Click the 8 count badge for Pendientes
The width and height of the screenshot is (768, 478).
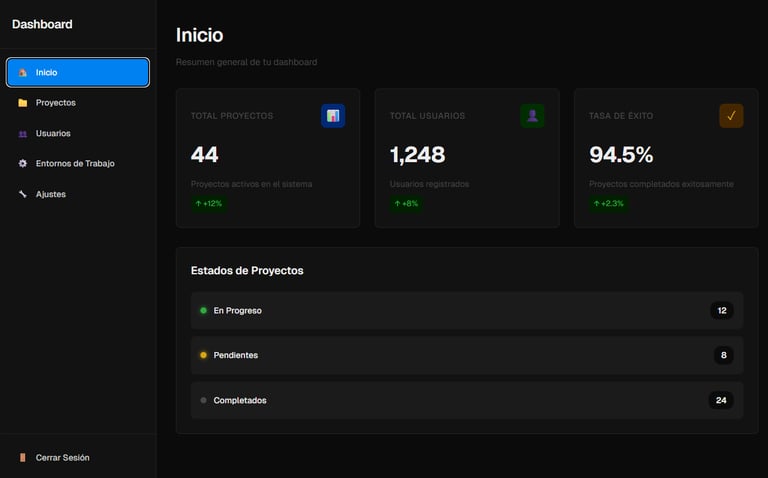723,355
